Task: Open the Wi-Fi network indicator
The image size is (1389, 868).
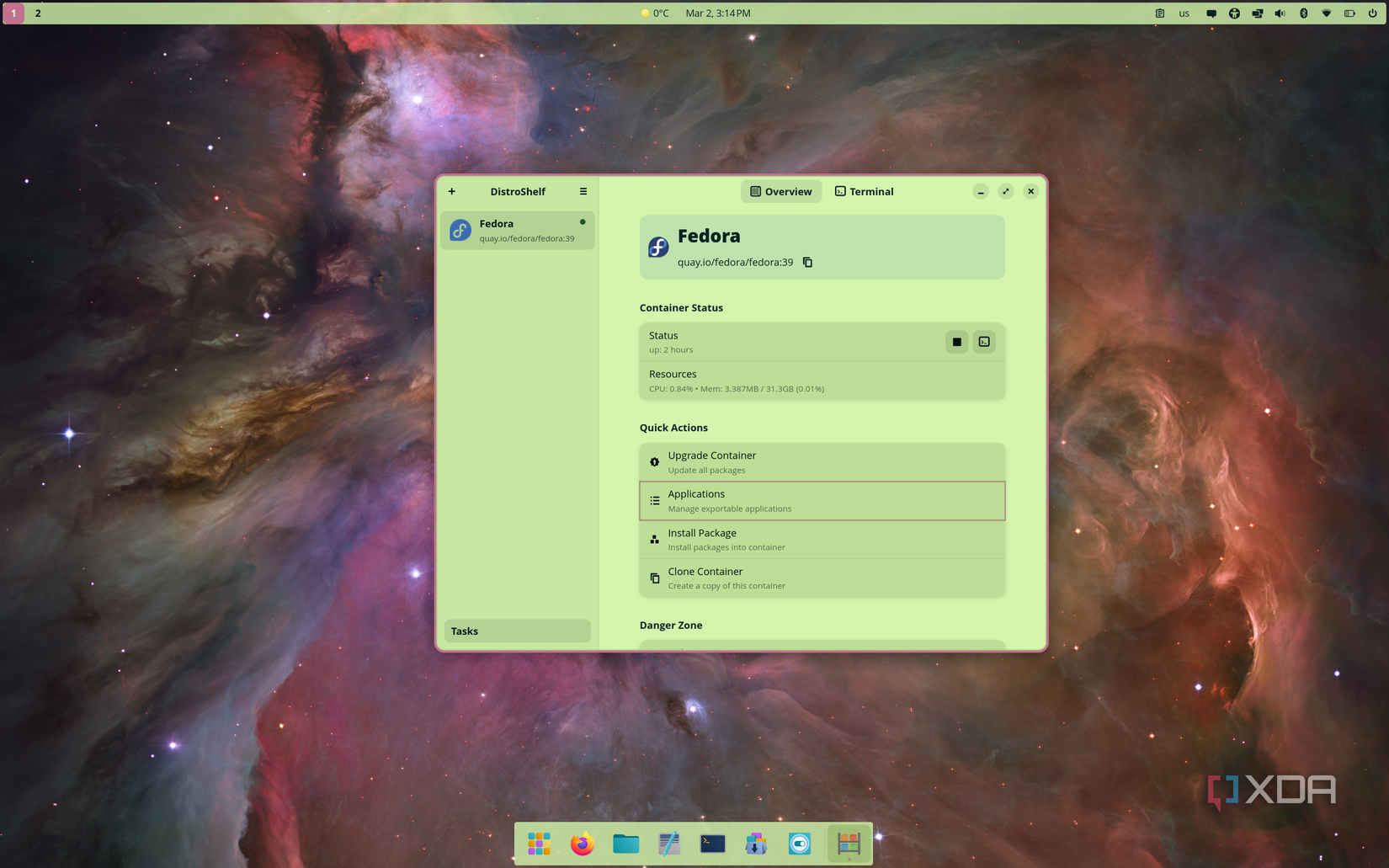Action: coord(1327,13)
